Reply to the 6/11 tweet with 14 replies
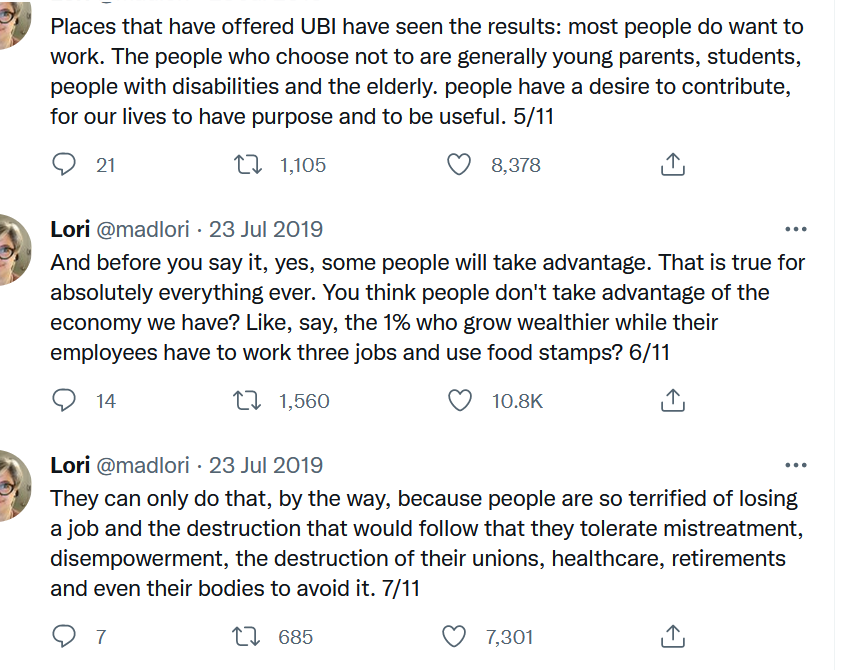 click(x=64, y=401)
